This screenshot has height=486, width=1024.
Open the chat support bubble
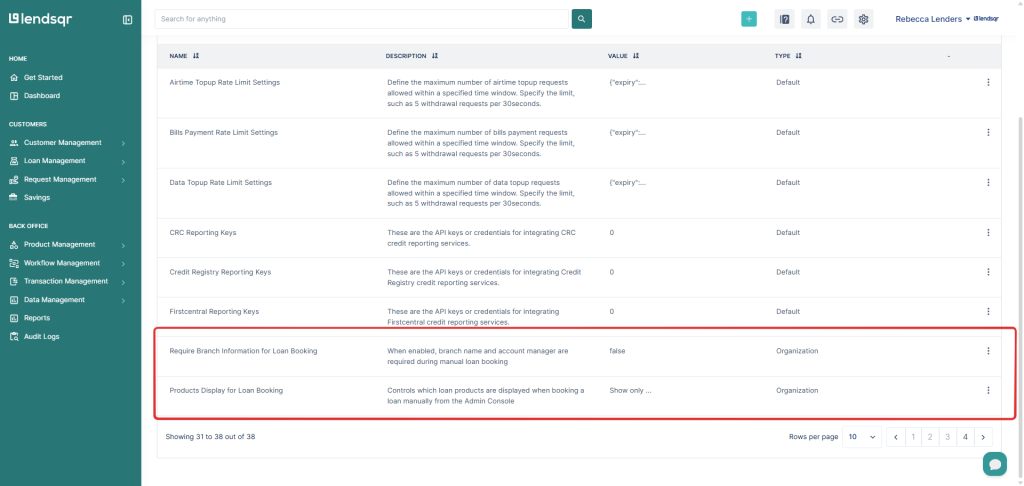[x=994, y=463]
